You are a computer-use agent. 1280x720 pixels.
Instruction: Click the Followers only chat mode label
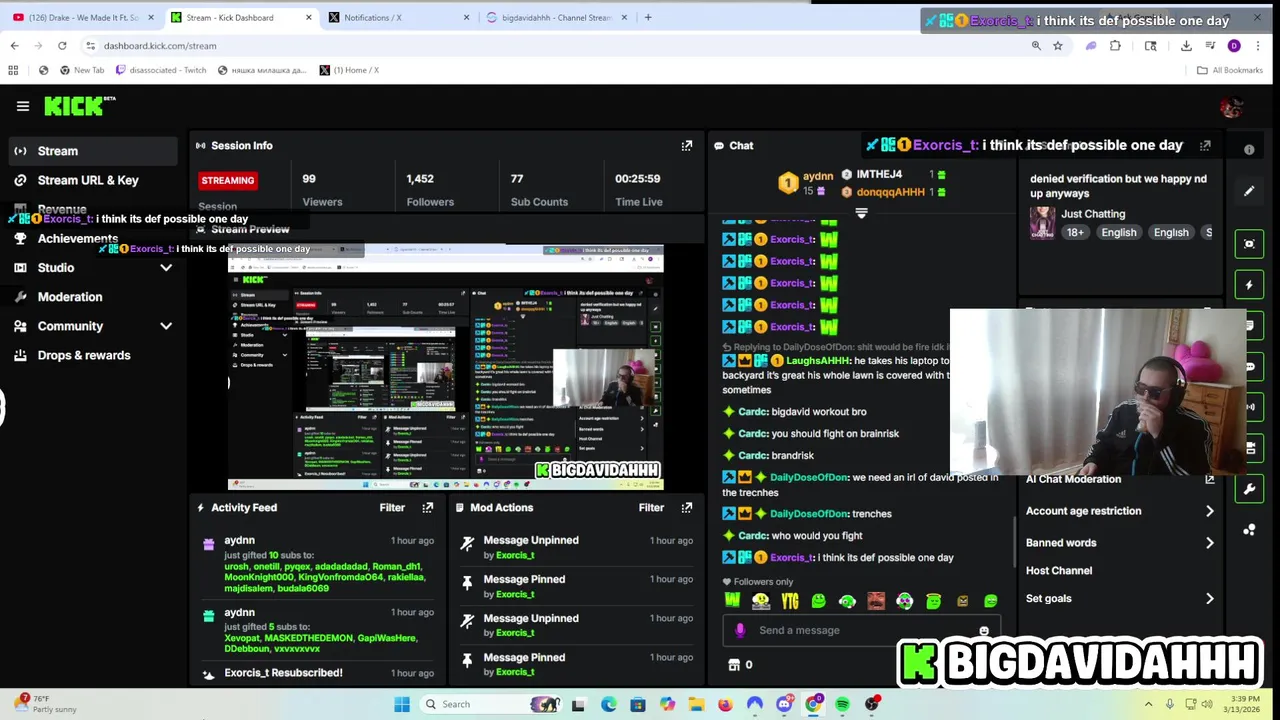pos(763,582)
